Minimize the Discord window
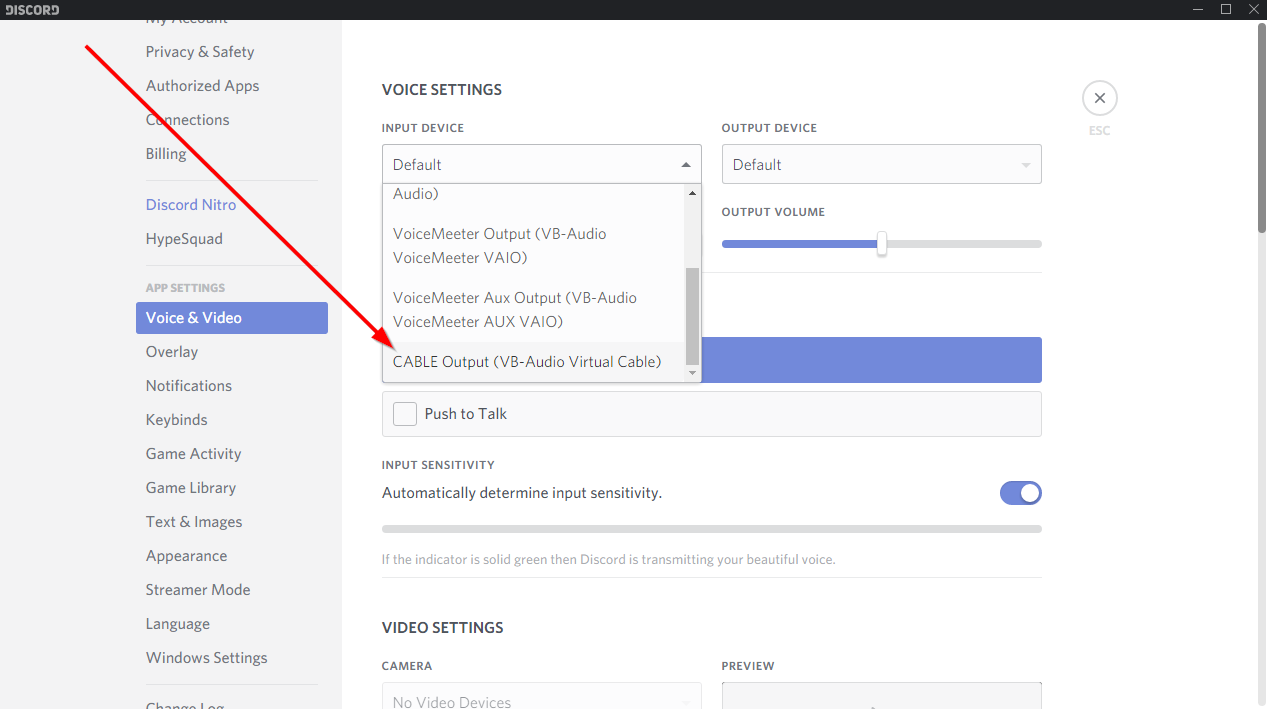 1198,9
